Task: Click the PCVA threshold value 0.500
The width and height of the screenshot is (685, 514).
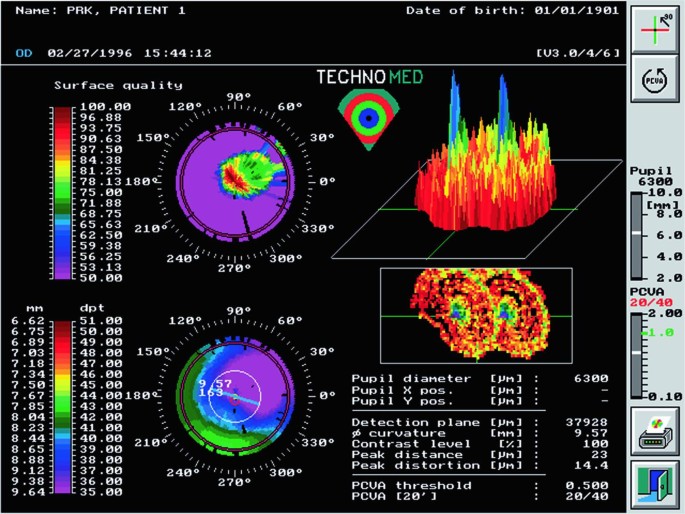Action: pyautogui.click(x=586, y=485)
